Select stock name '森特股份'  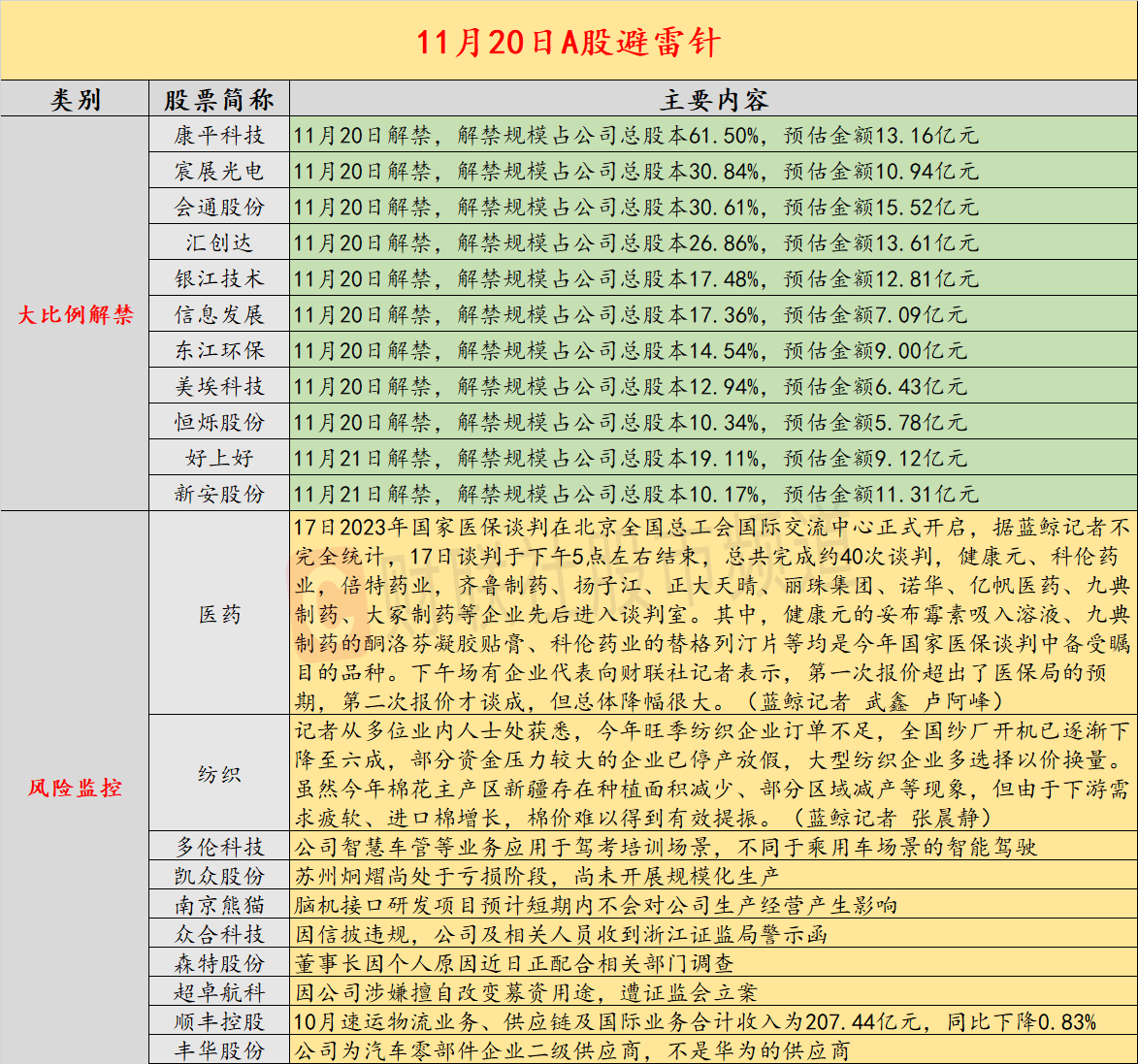(x=219, y=962)
